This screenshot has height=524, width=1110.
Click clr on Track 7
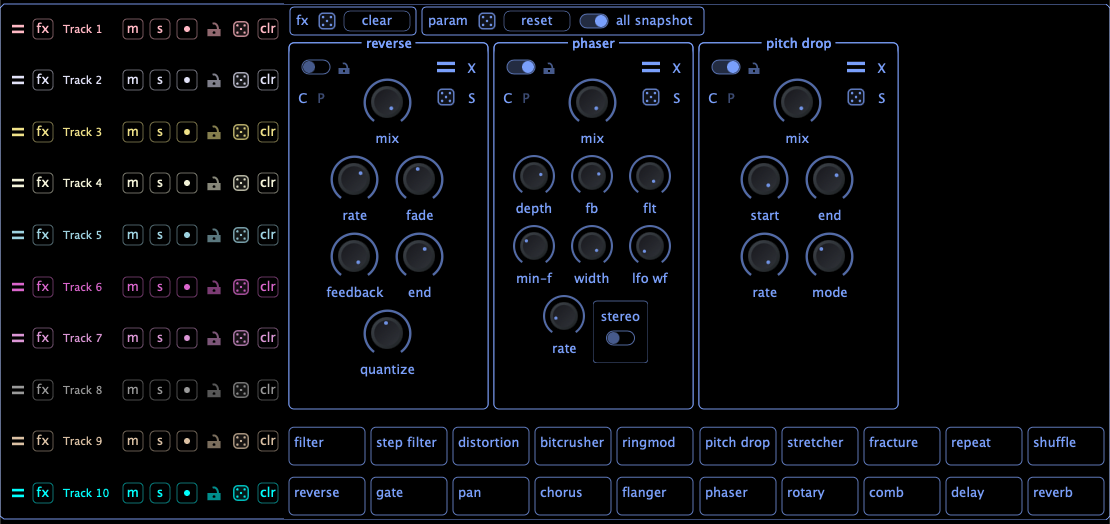(x=268, y=338)
